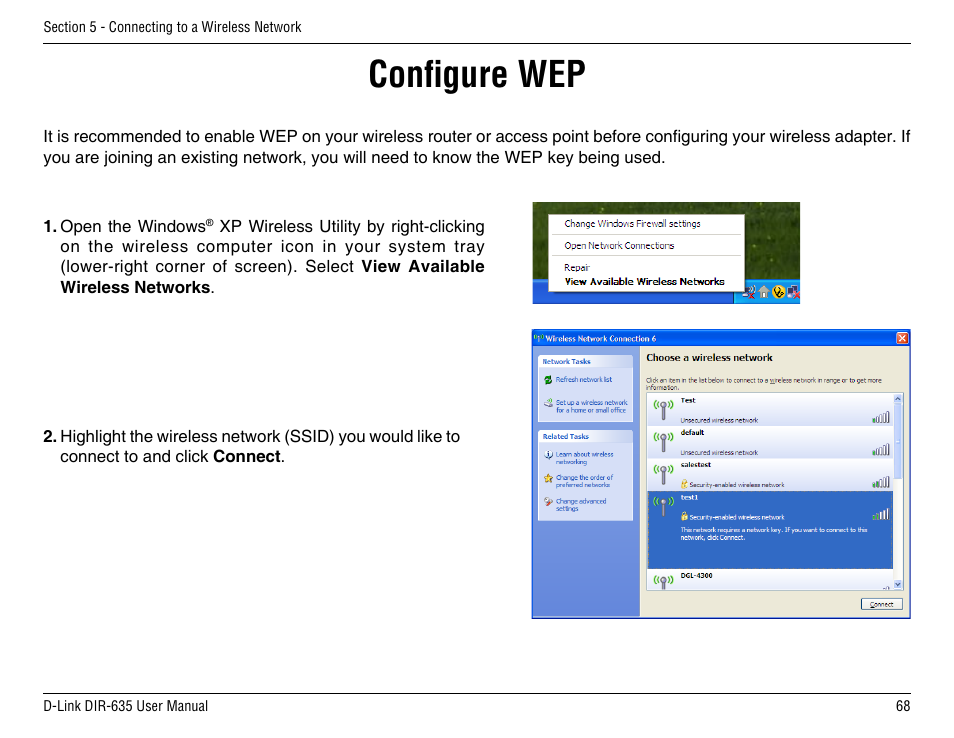
Task: Click the wireless network tray icon with red X
Action: point(749,292)
